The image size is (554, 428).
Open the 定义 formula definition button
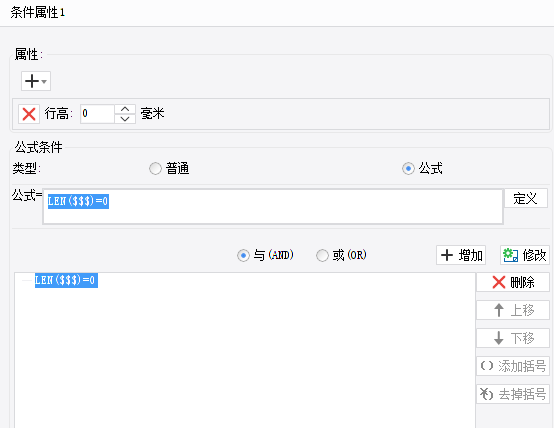click(526, 198)
